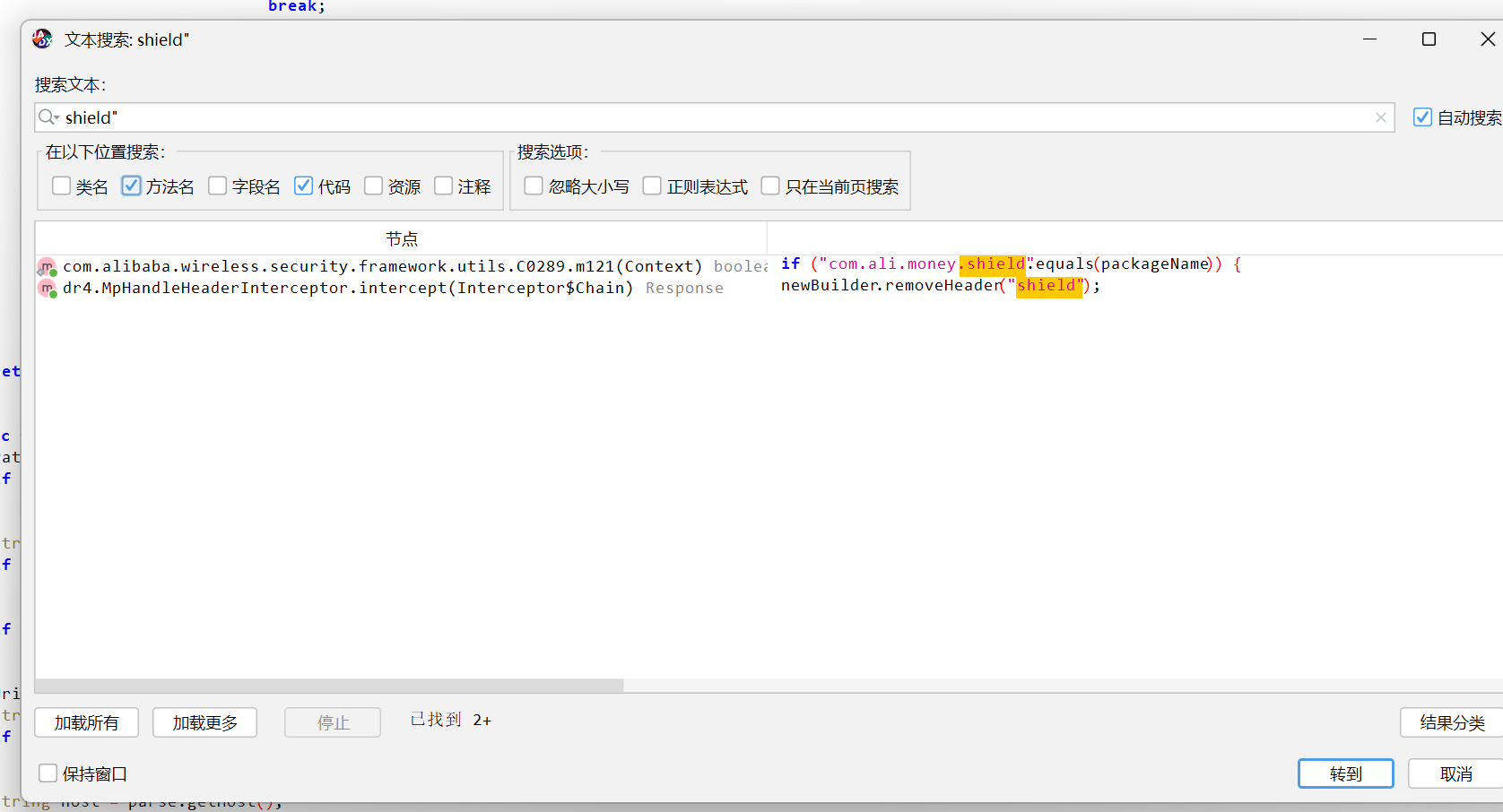Click the 节点 column header

(402, 238)
